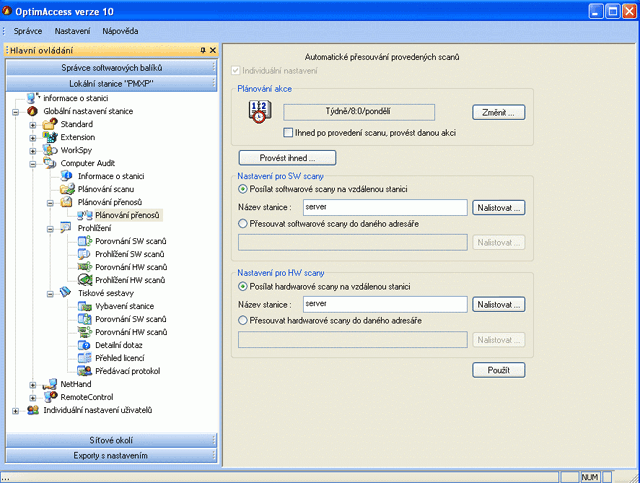Click the Prohlížení HW scanů icon
The image size is (640, 483).
coord(85,280)
